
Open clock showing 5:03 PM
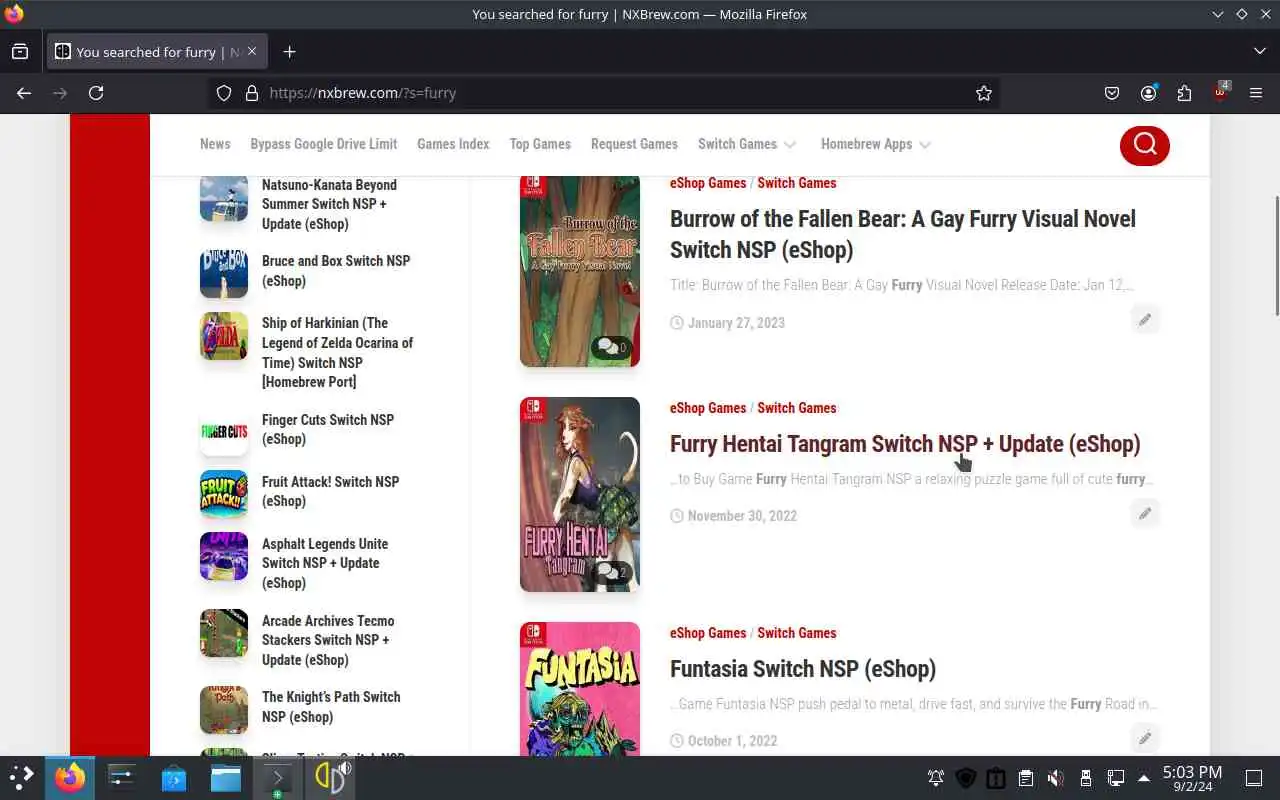click(x=1192, y=778)
